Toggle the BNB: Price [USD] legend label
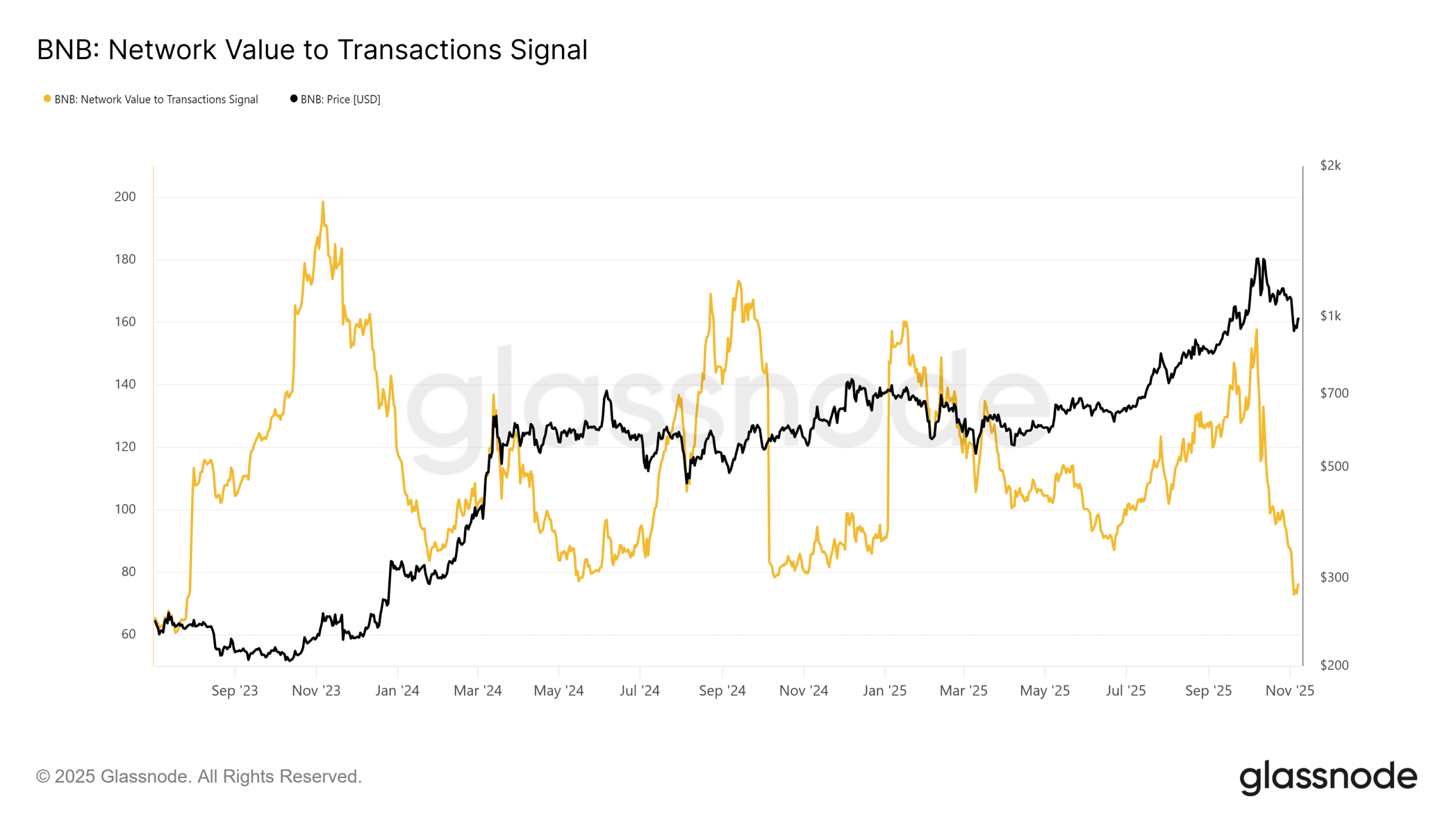 (x=340, y=100)
